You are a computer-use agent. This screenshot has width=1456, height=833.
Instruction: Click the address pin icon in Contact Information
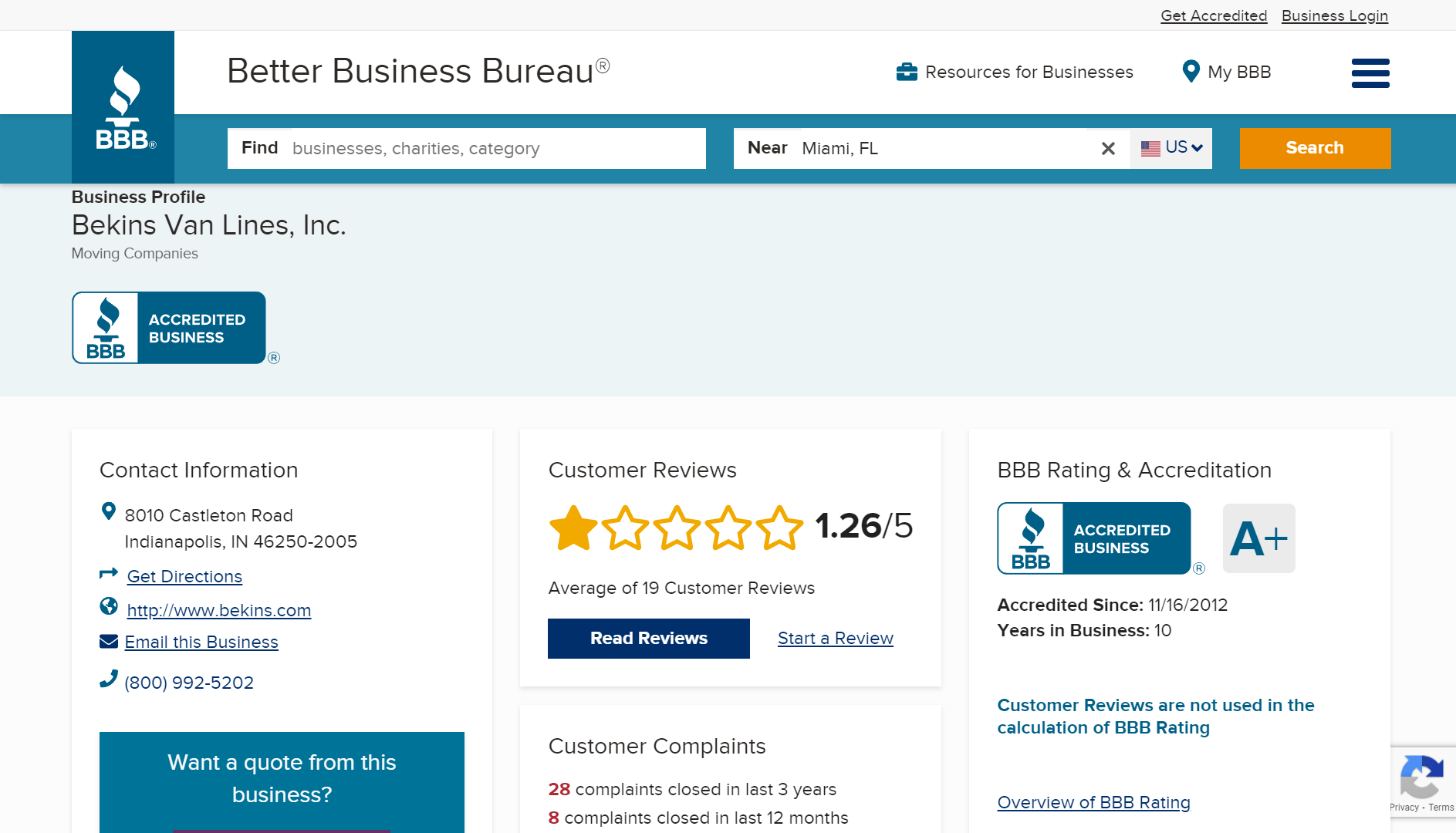pos(109,511)
